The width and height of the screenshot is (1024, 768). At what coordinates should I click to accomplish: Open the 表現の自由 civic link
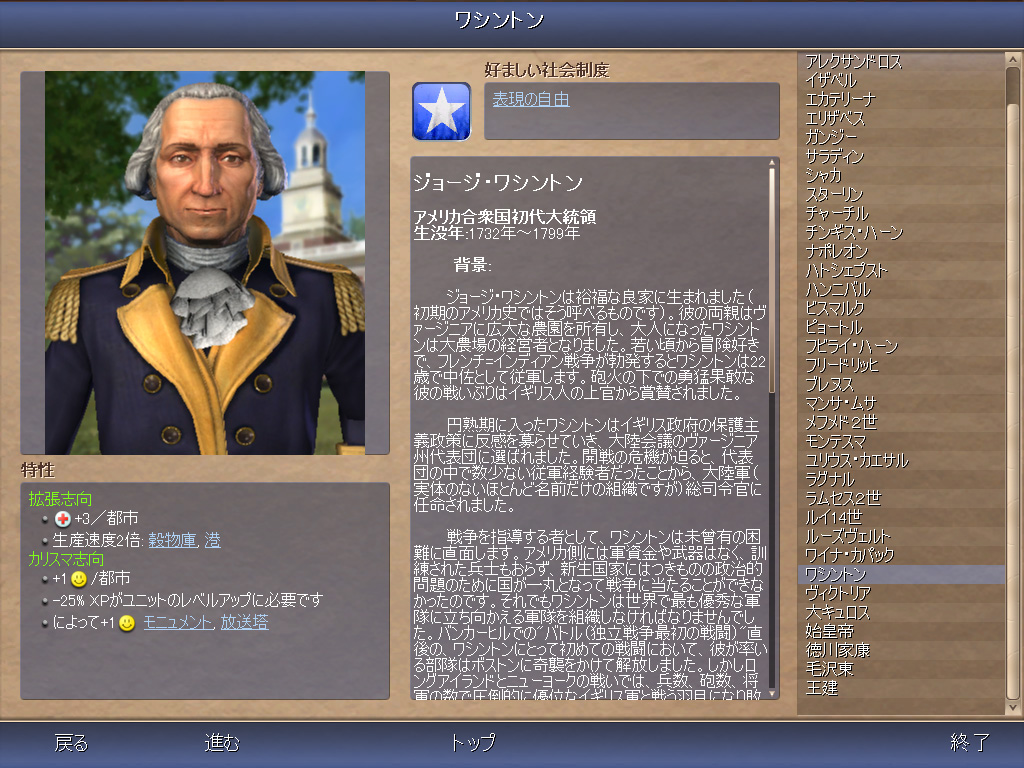coord(531,99)
